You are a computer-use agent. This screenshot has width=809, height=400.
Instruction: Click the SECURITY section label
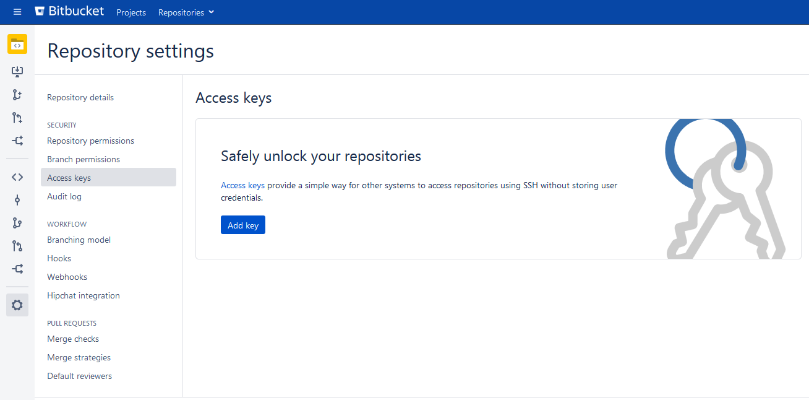(61, 125)
